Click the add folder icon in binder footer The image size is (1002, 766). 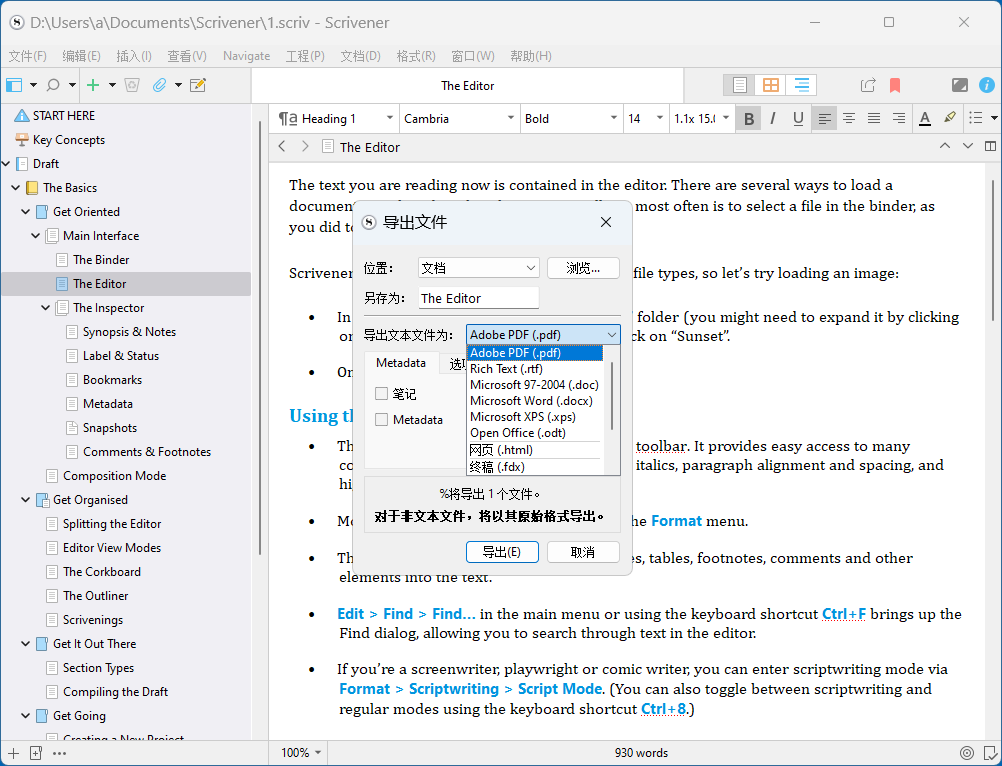(36, 753)
